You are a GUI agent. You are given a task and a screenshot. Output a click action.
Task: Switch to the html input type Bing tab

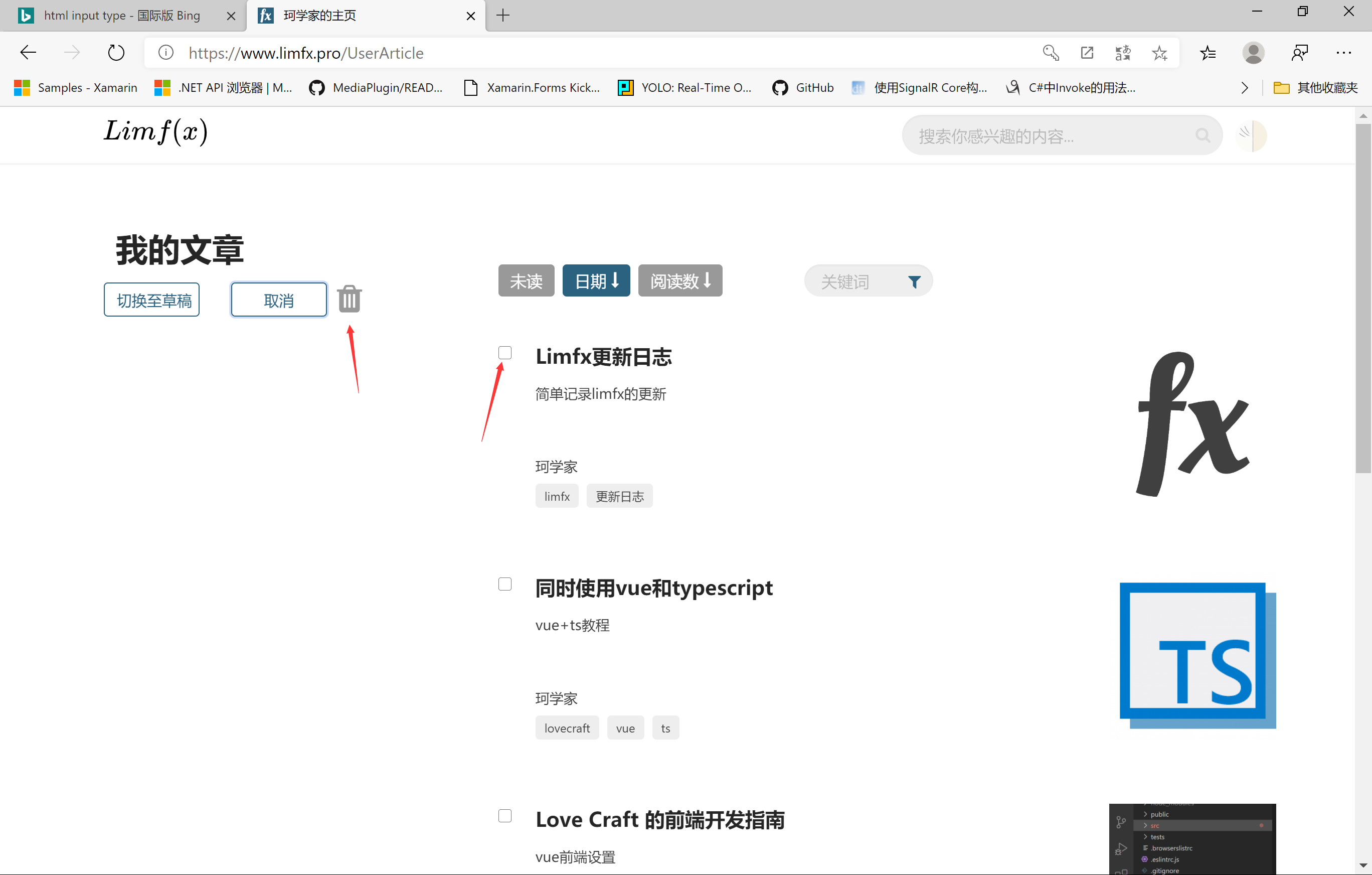(x=122, y=16)
